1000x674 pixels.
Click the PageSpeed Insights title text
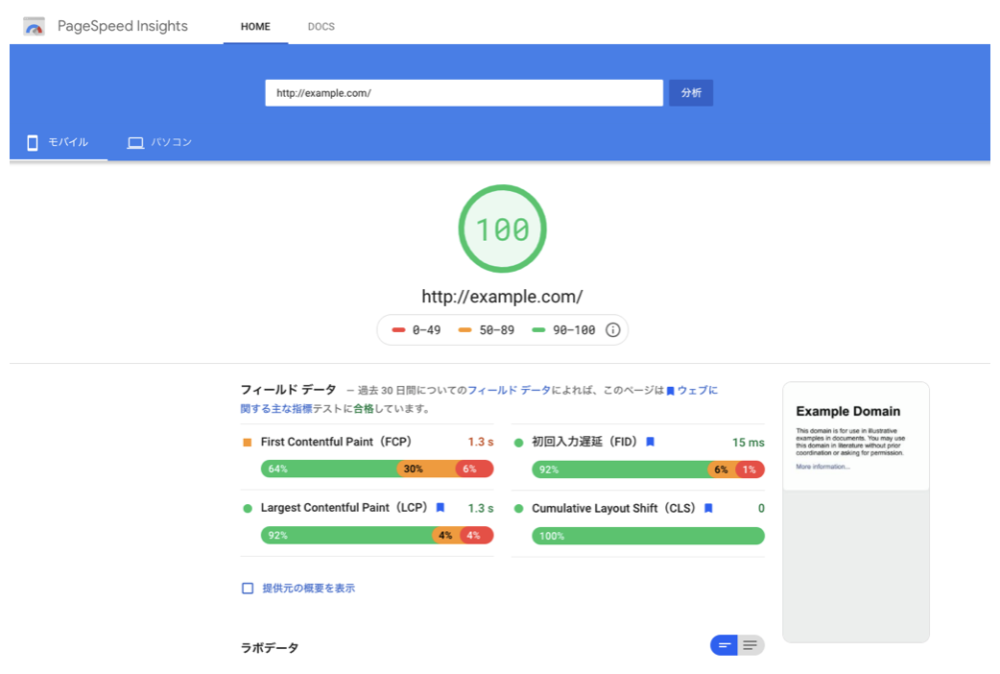[x=122, y=26]
